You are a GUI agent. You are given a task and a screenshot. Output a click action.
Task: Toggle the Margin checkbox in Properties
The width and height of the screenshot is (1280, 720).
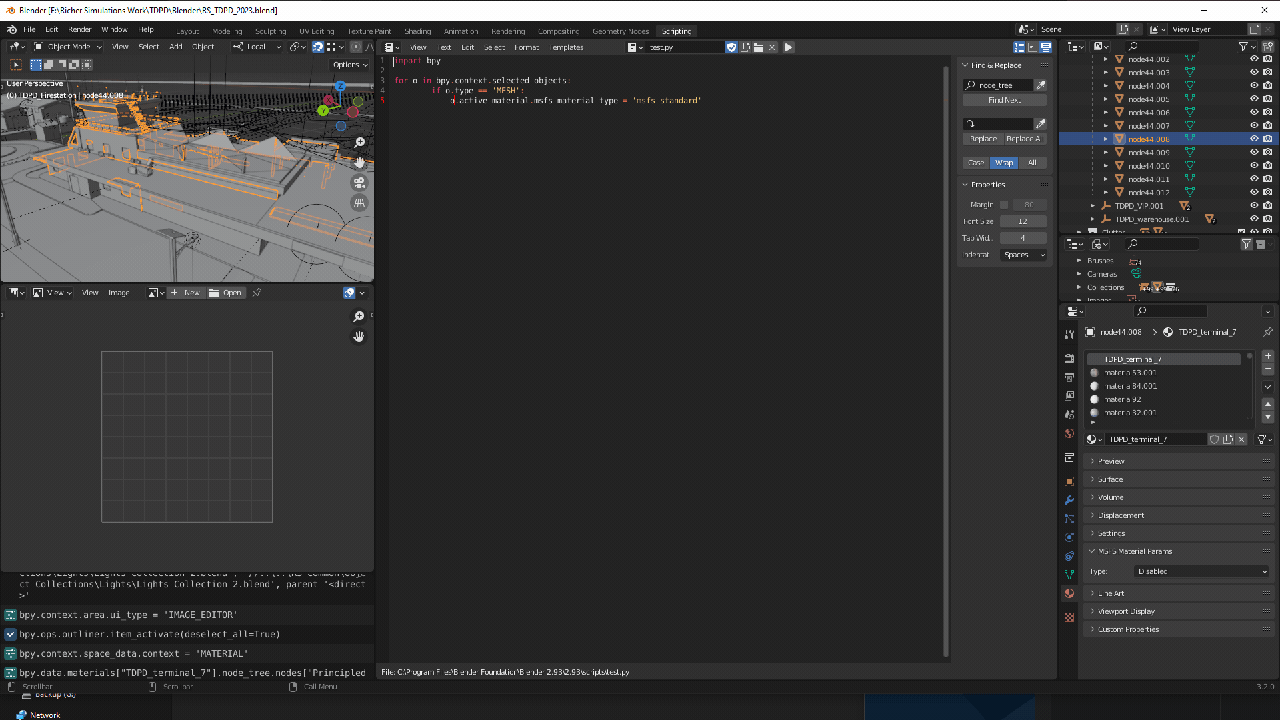(1004, 204)
